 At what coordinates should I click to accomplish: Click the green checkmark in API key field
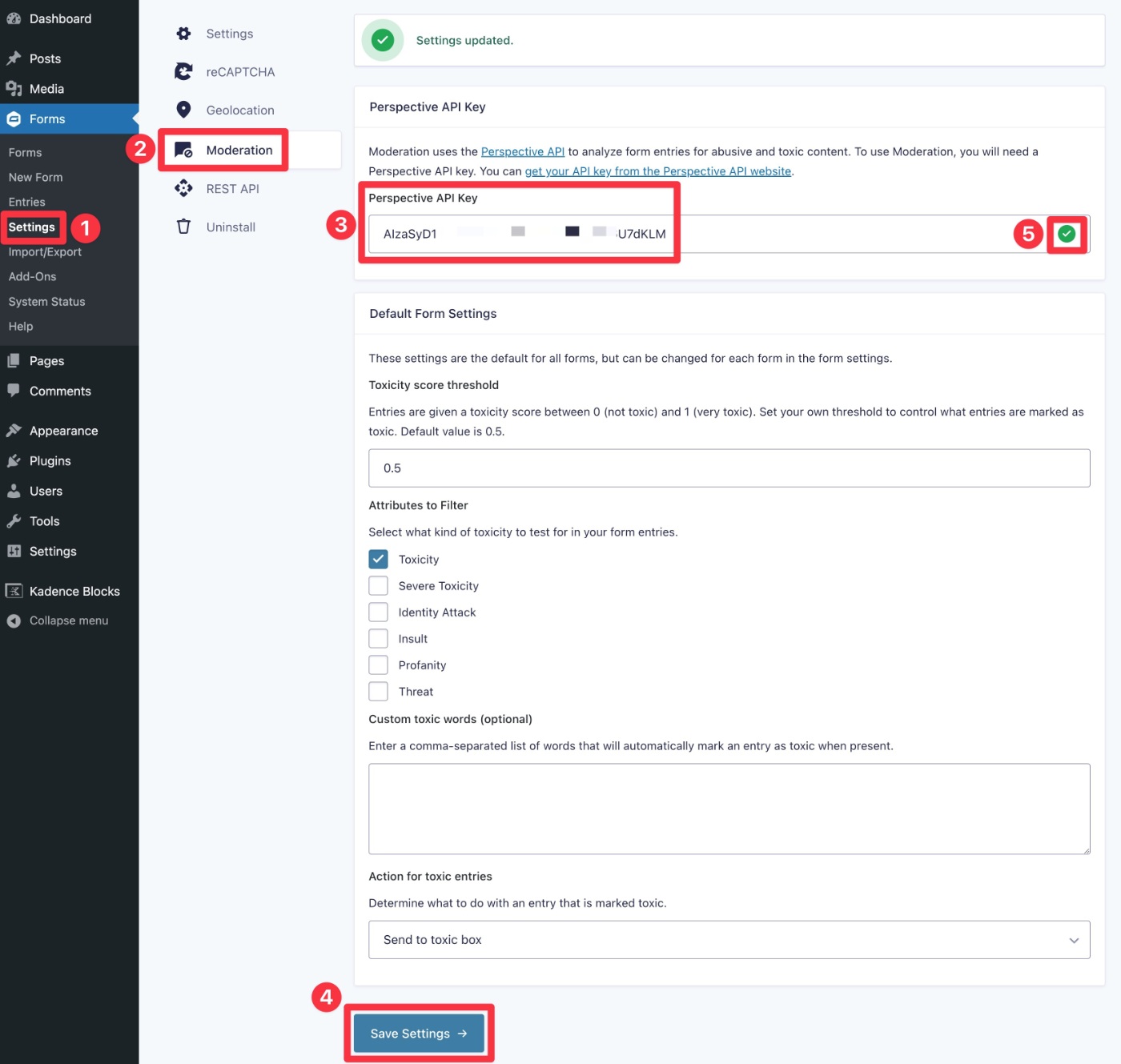coord(1067,234)
